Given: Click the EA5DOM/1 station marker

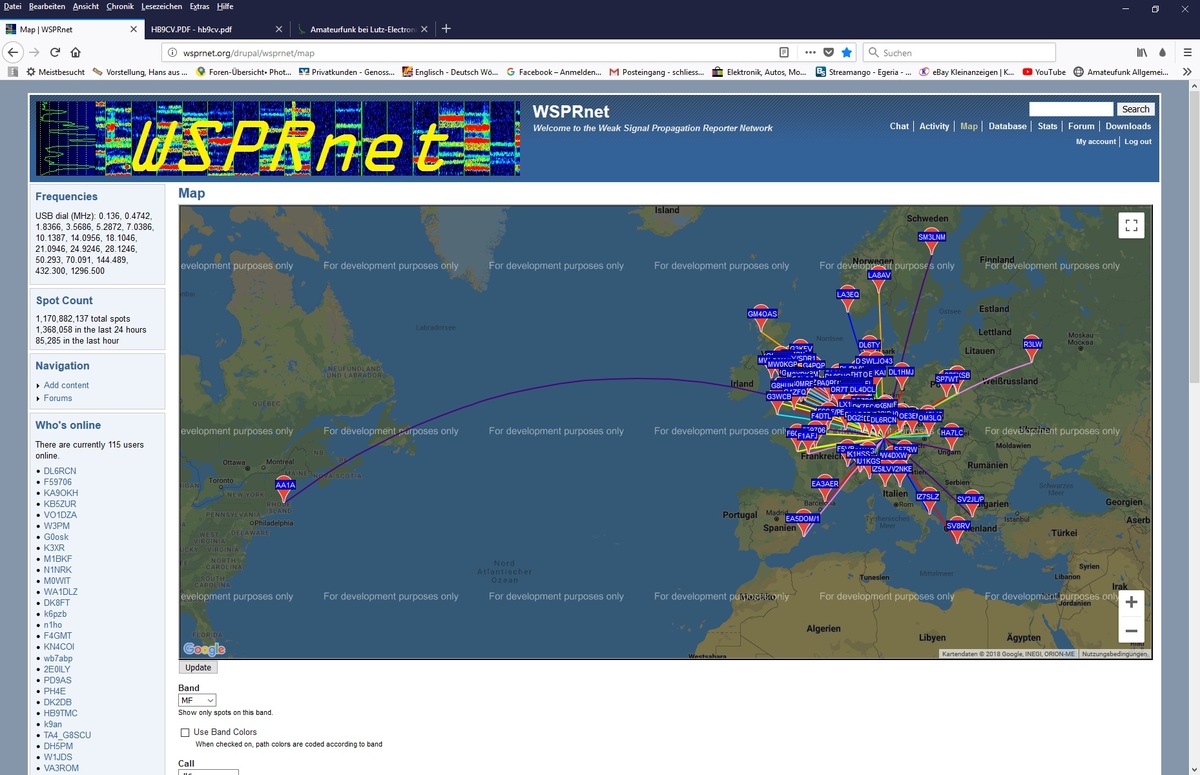Looking at the screenshot, I should [x=802, y=523].
